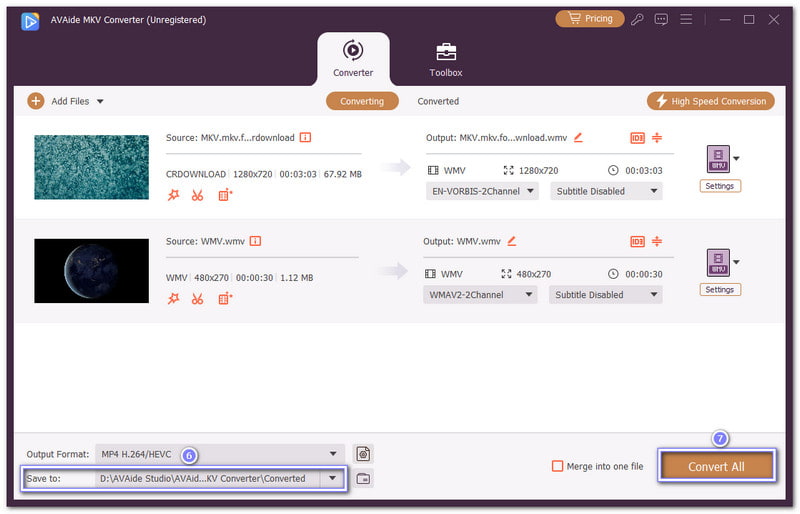
Task: Click the AVAide app logo icon
Action: tap(30, 21)
